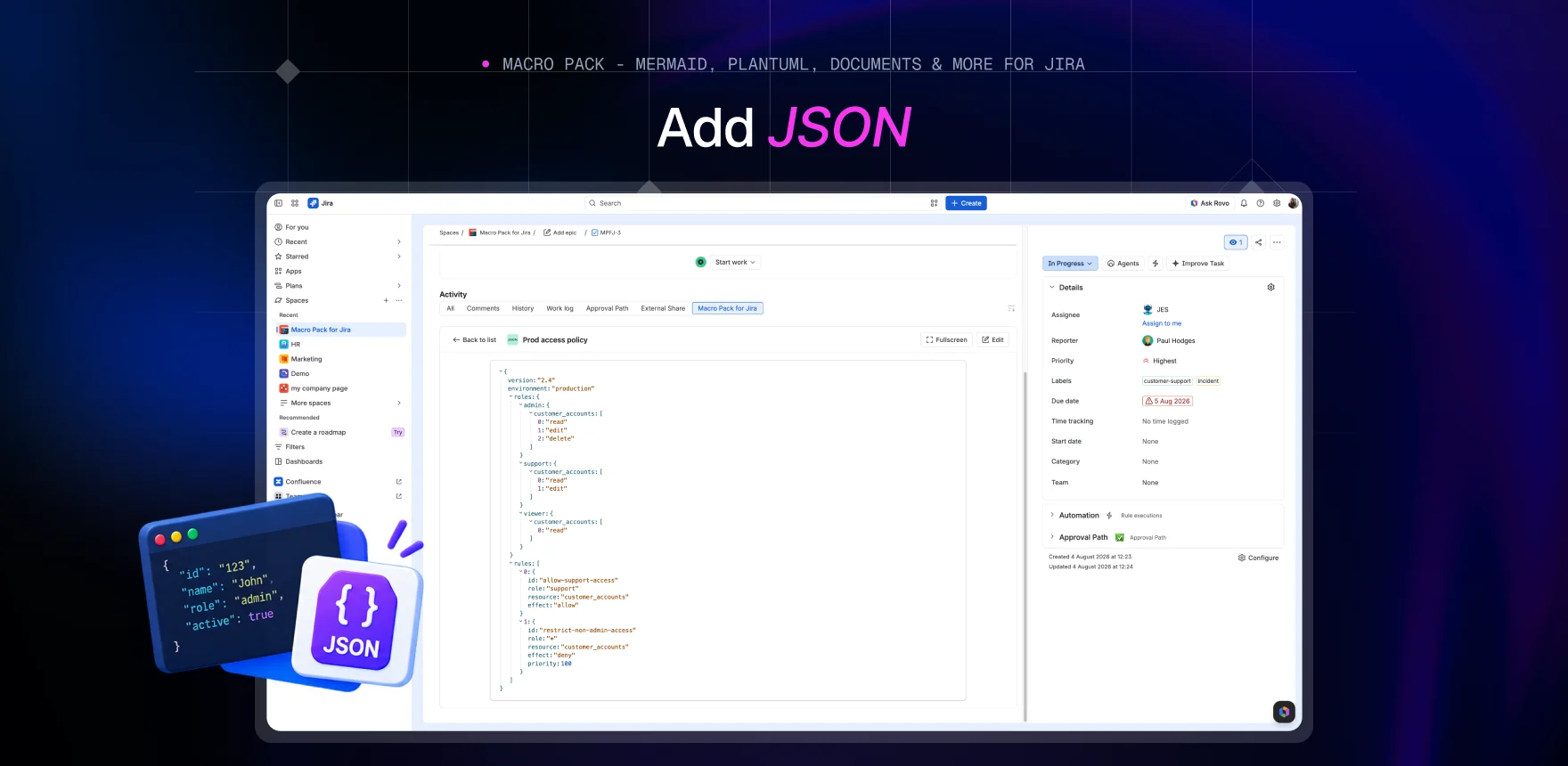Image resolution: width=1568 pixels, height=766 pixels.
Task: Expand the Recent sidebar item
Action: point(398,241)
